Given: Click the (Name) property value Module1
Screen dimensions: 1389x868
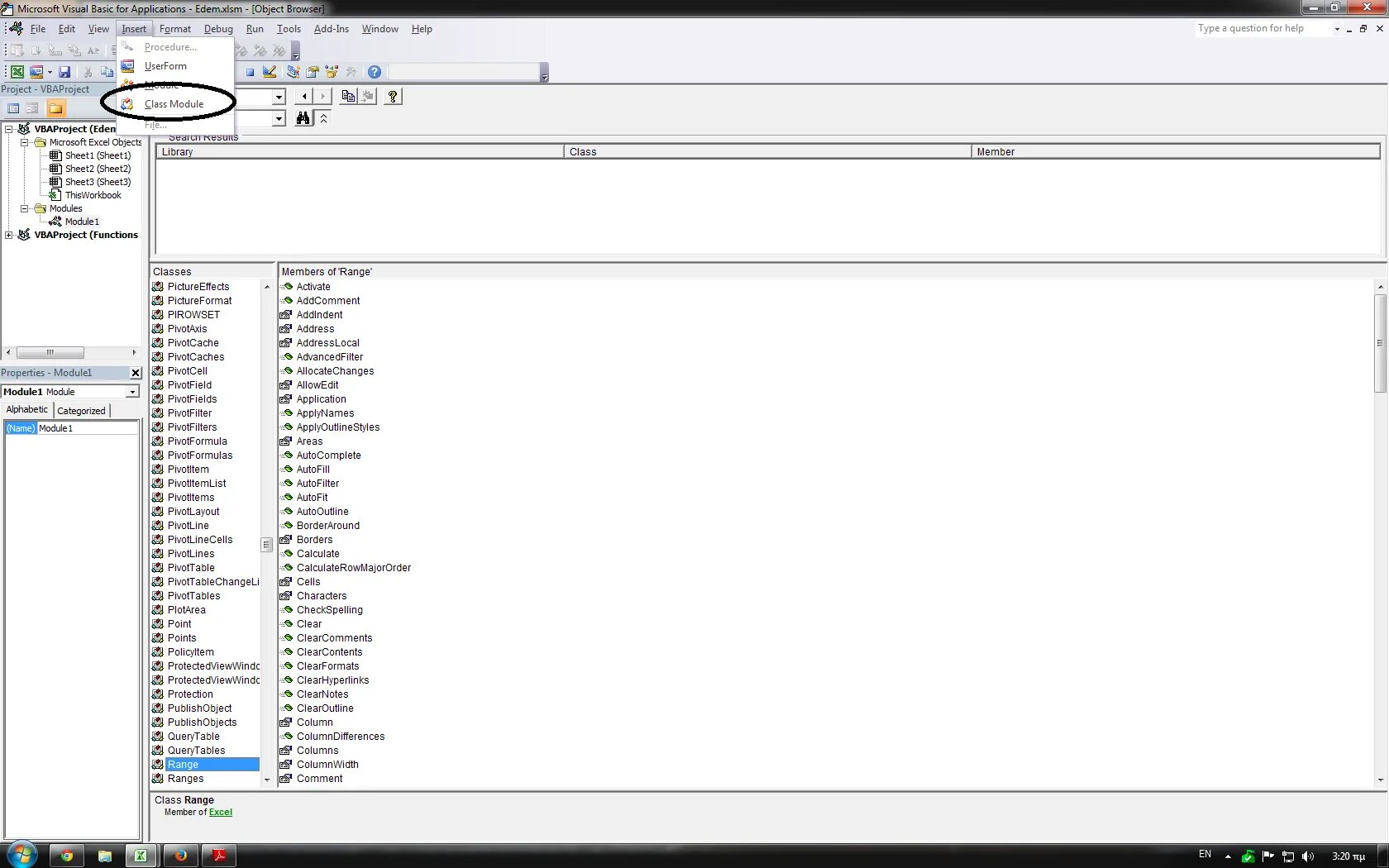Looking at the screenshot, I should tap(87, 428).
